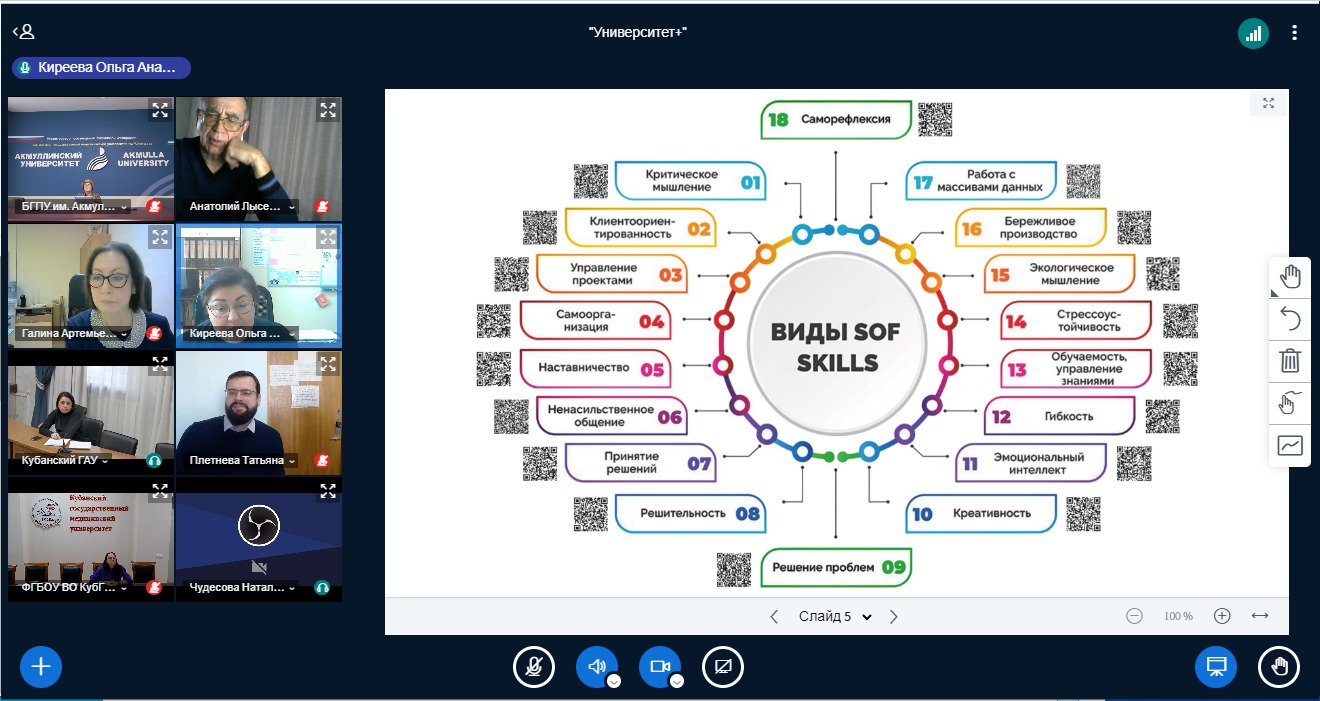
Task: Unmute the microphone
Action: point(534,666)
